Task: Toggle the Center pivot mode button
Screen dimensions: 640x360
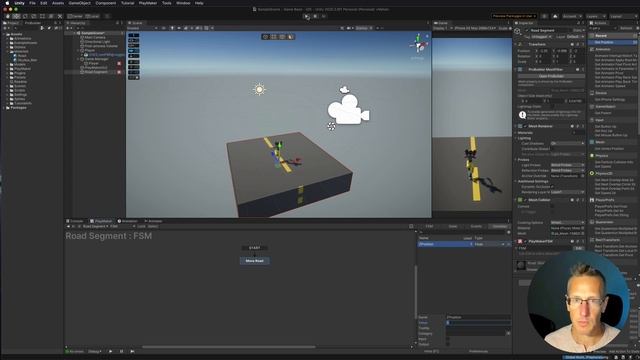Action: click(76, 16)
